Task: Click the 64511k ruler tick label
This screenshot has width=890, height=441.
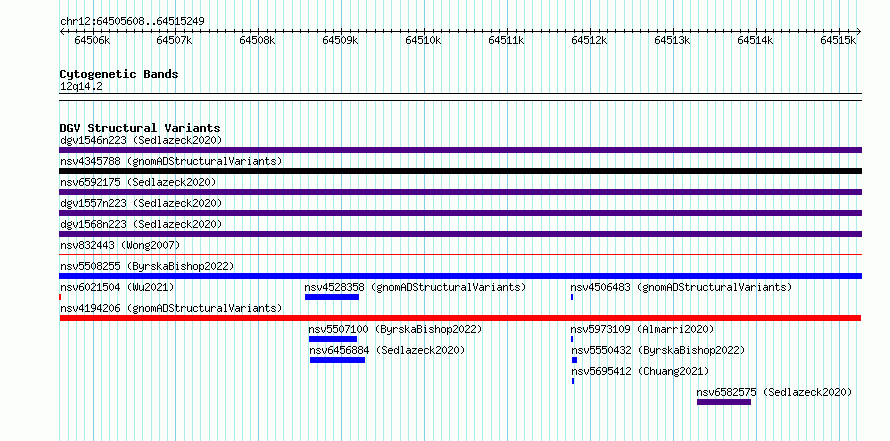Action: [x=506, y=40]
